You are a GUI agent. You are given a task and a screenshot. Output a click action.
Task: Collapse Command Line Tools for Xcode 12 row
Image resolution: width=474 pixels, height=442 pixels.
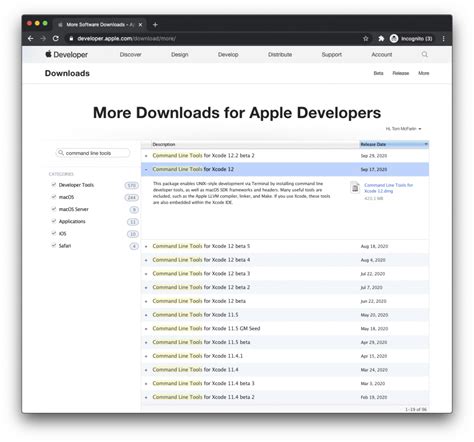146,169
